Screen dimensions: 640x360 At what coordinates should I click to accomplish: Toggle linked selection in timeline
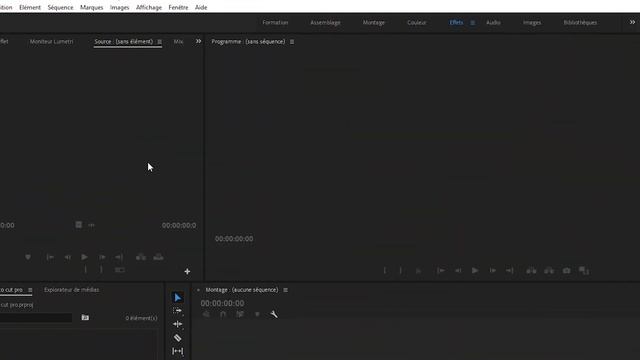[240, 314]
